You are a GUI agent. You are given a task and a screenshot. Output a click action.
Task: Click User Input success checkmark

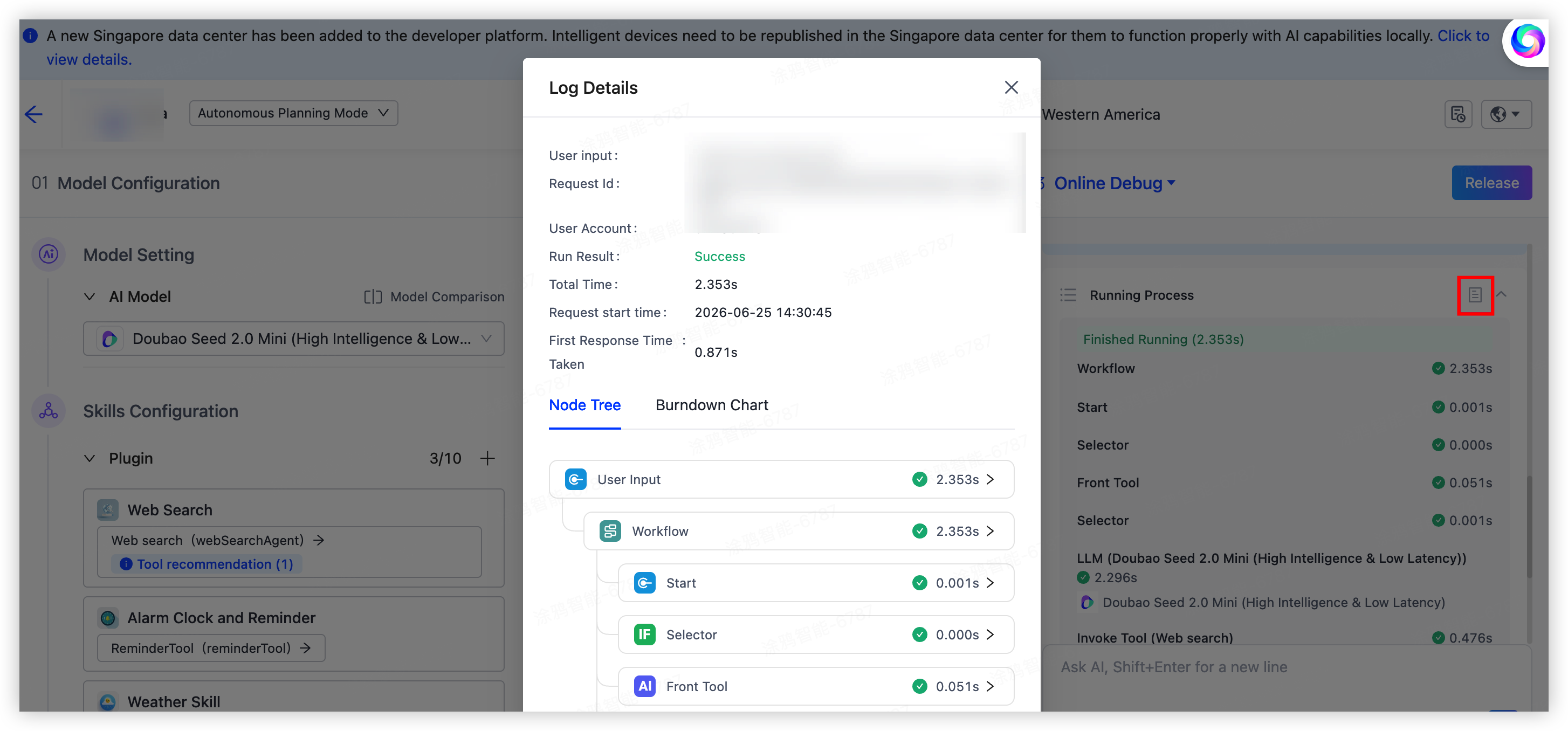[919, 479]
